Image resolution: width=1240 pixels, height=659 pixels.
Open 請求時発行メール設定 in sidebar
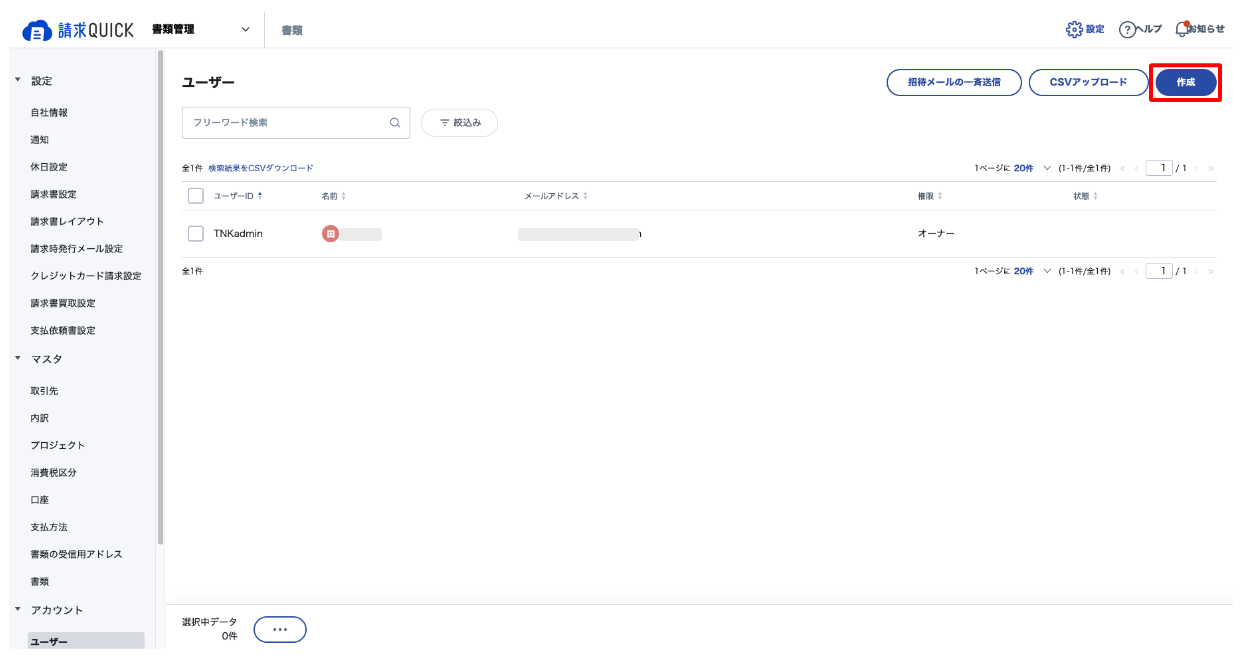pos(77,248)
